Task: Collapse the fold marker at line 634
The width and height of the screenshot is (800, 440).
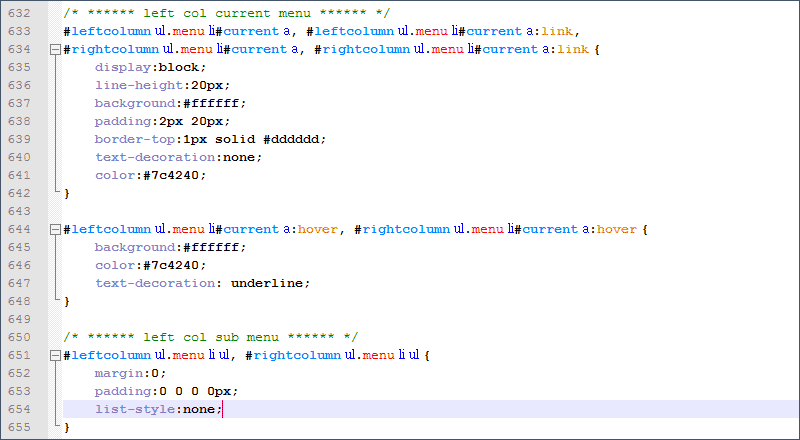Action: click(55, 49)
